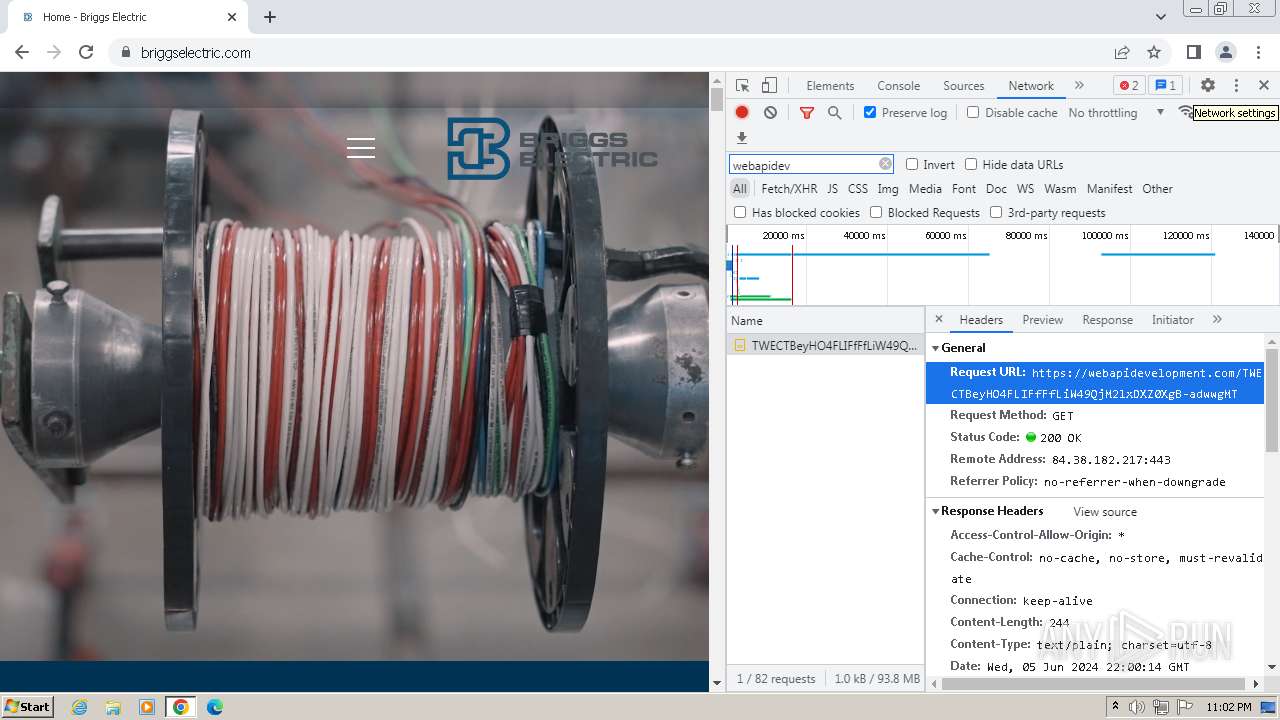Open network search magnifier
Viewport: 1280px width, 720px height.
(x=835, y=113)
